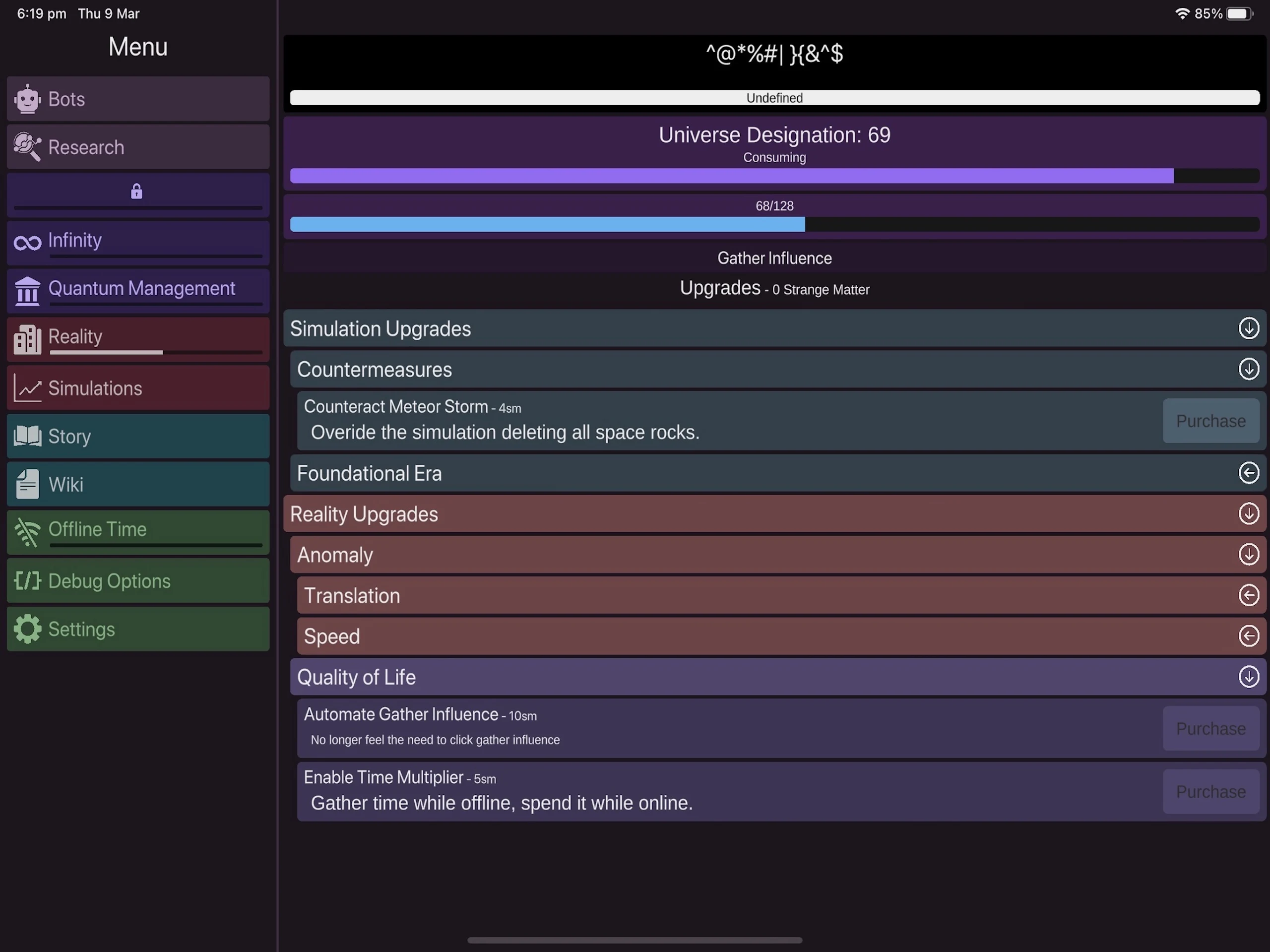This screenshot has width=1270, height=952.
Task: Purchase Automate Gather Influence upgrade
Action: point(1210,729)
